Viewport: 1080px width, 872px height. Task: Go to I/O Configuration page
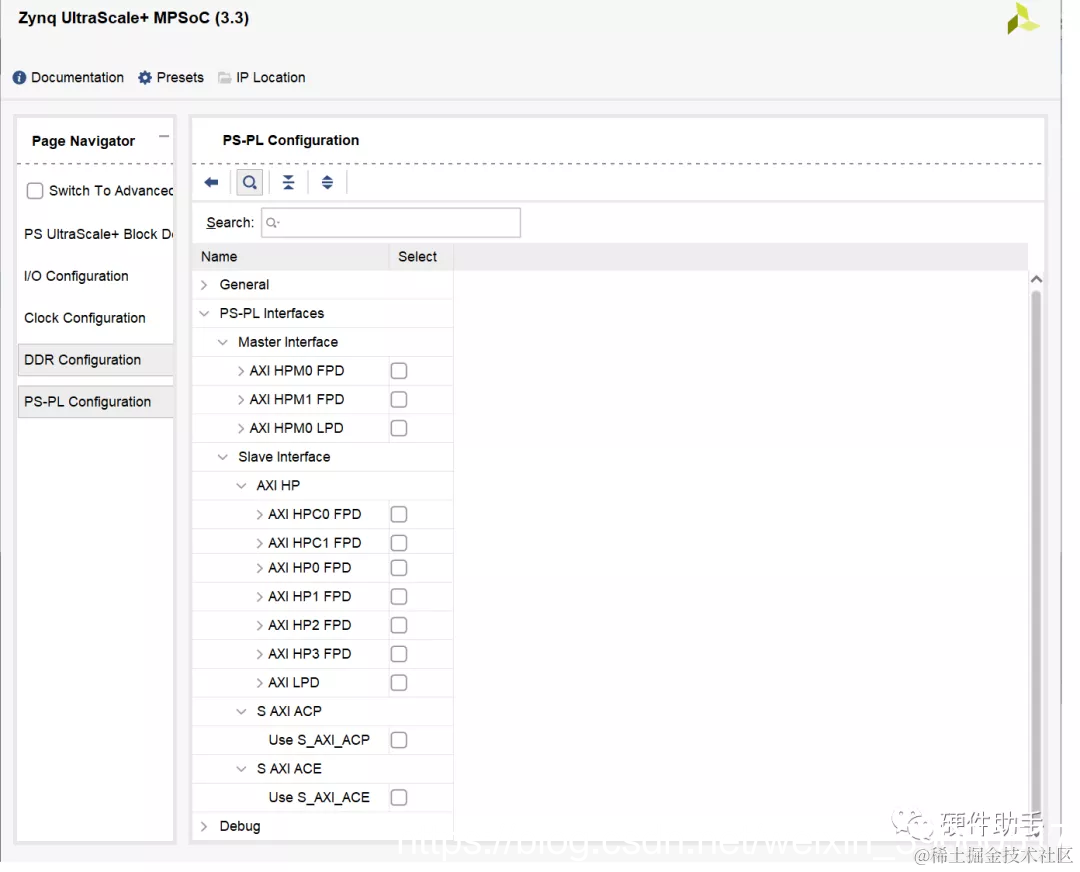coord(76,276)
